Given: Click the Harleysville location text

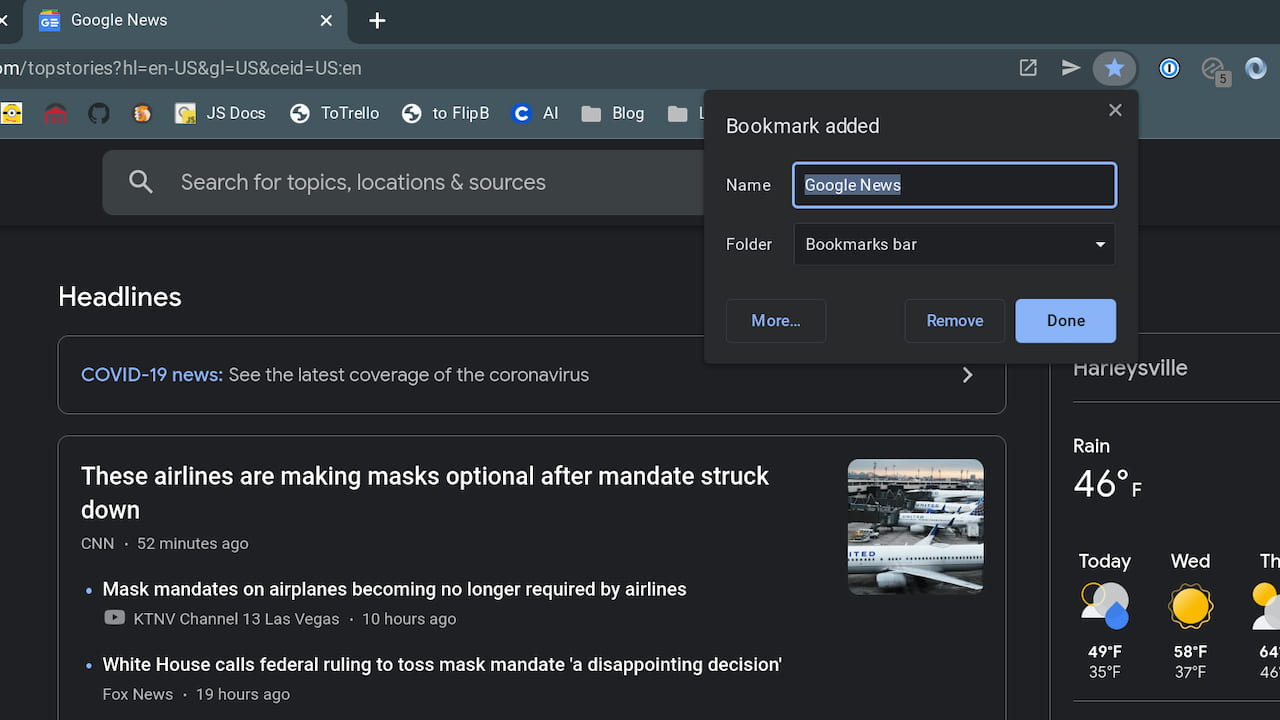Looking at the screenshot, I should tap(1130, 368).
